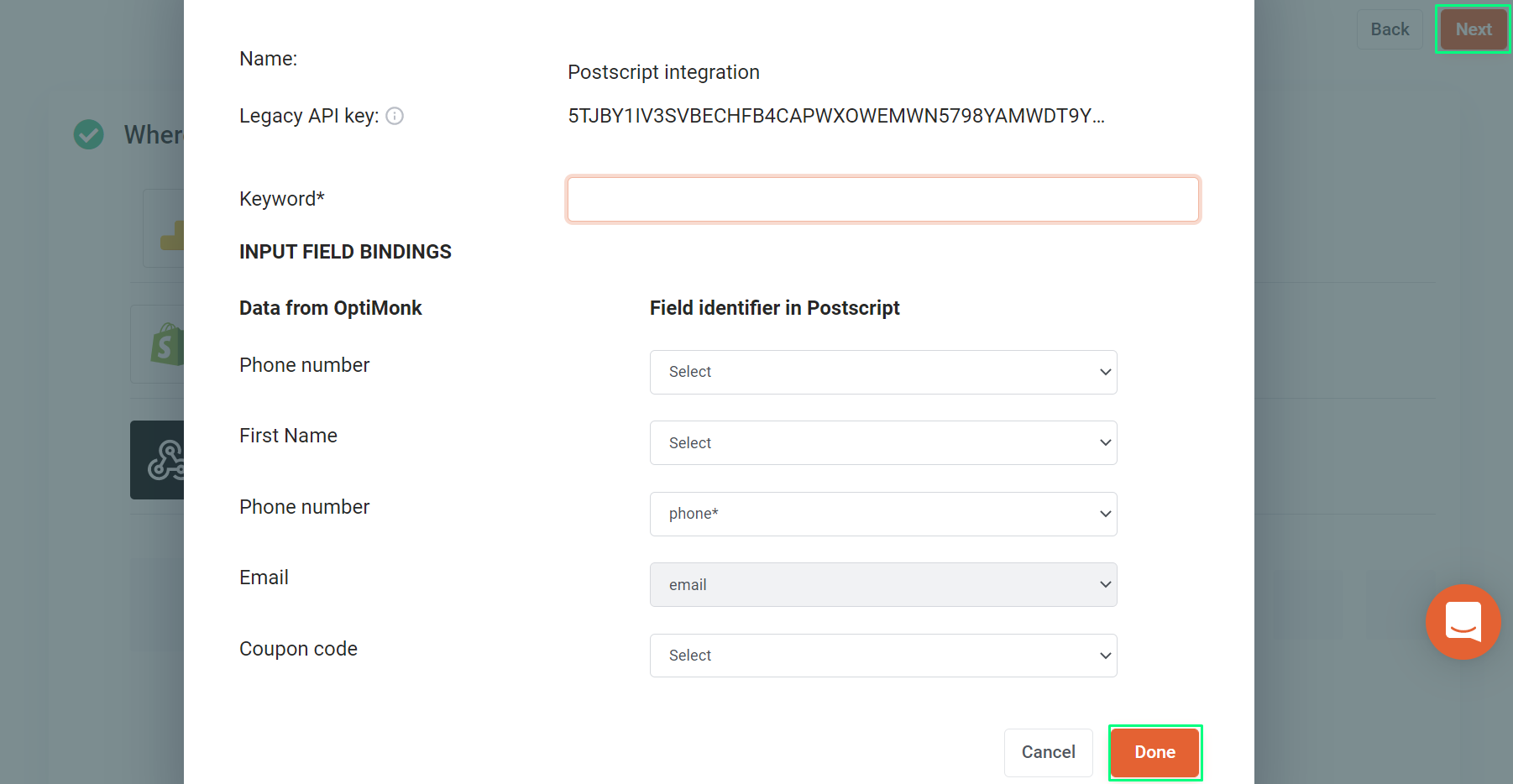Click the truncated Legacy API key value
The image size is (1513, 784).
[836, 116]
